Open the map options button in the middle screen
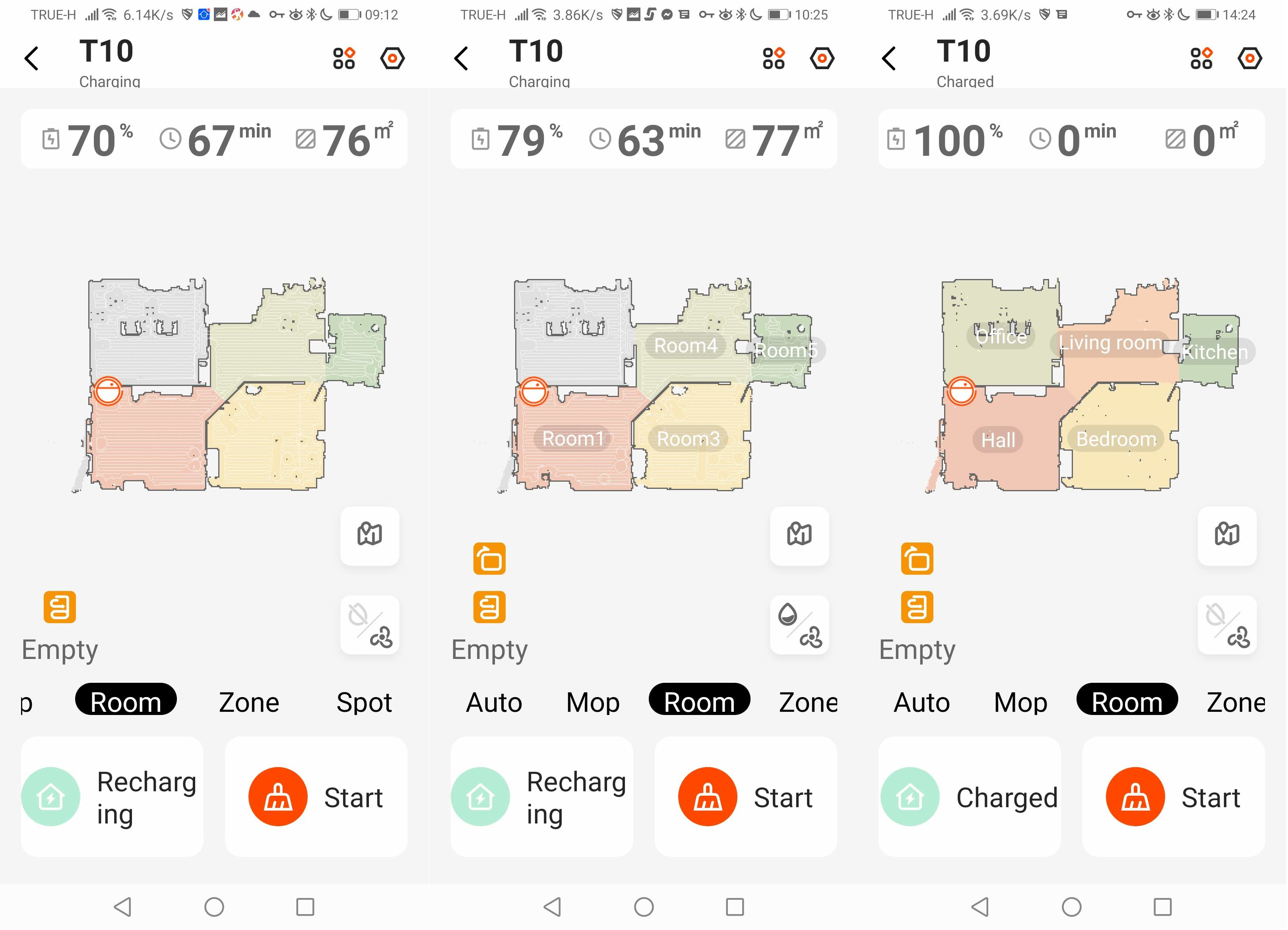 [799, 535]
